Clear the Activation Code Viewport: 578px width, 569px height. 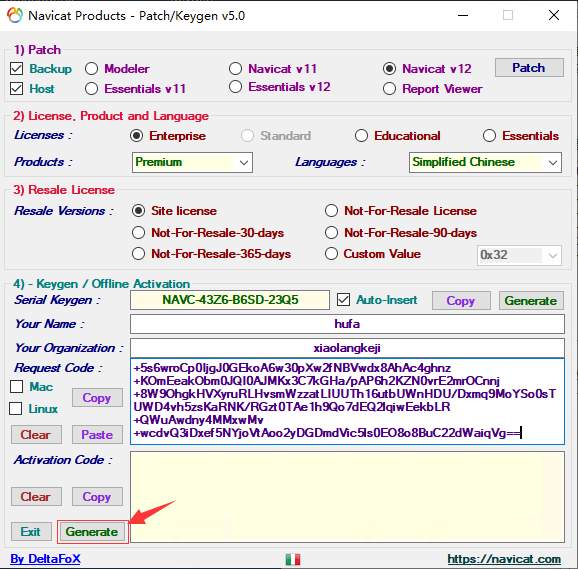pyautogui.click(x=36, y=496)
